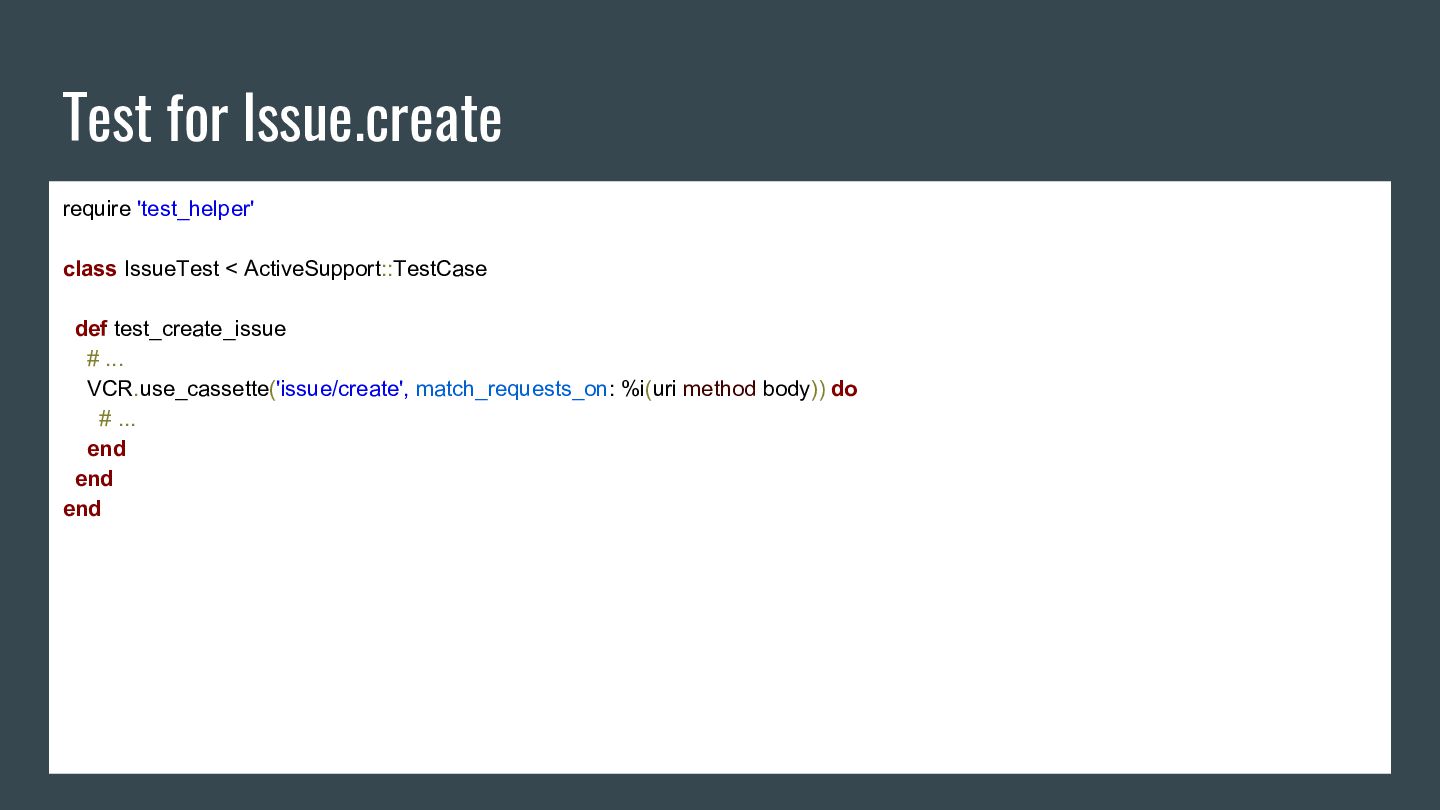Click the 'def test_create_issue' line
1440x810 pixels.
180,329
